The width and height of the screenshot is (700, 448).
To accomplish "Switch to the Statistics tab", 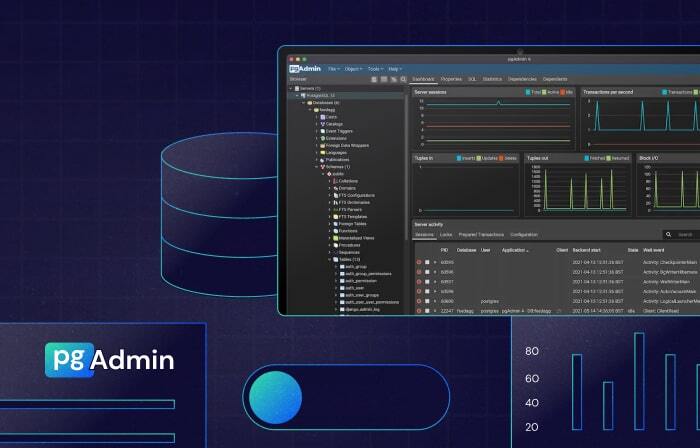I will (492, 79).
